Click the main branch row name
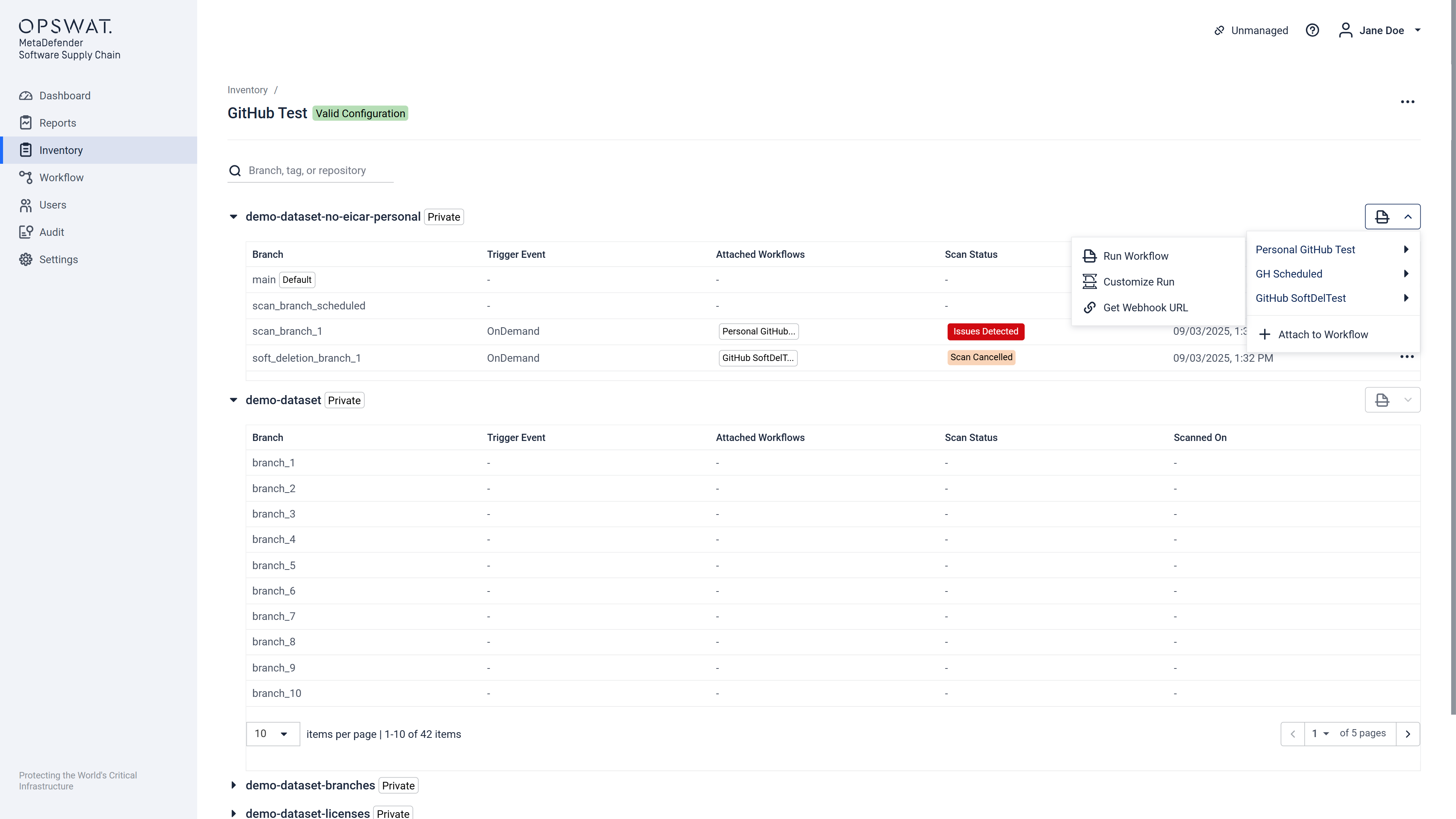Image resolution: width=1456 pixels, height=819 pixels. [x=264, y=280]
